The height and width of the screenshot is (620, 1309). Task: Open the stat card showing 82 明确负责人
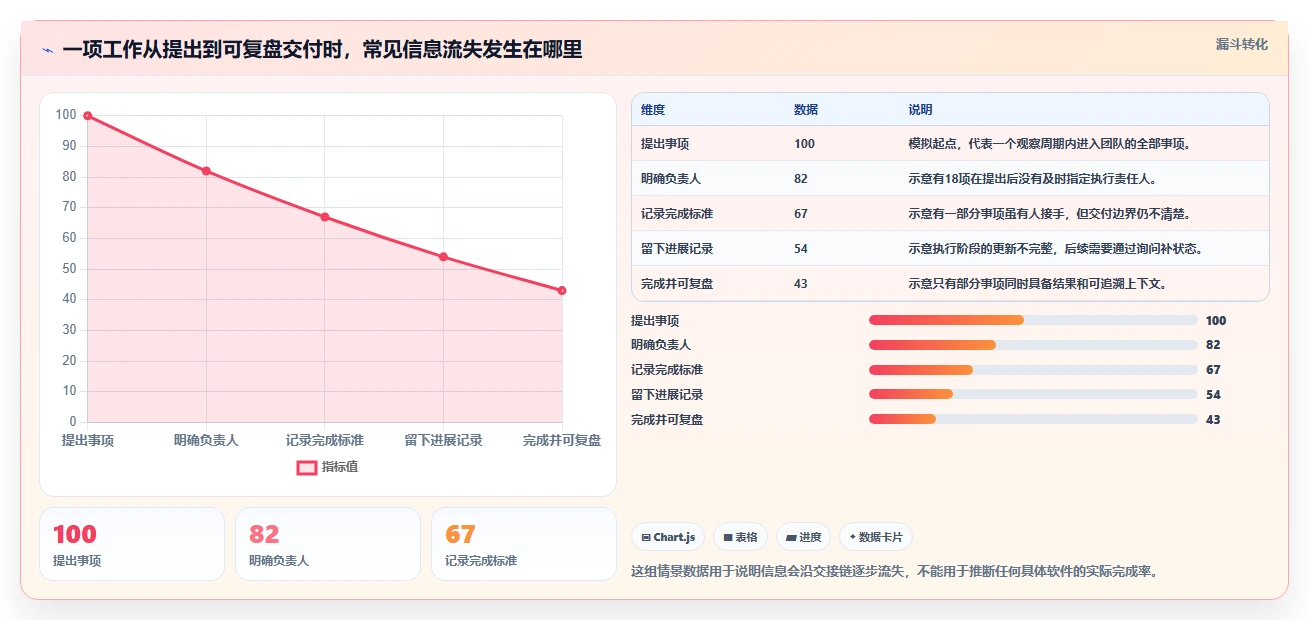coord(328,544)
